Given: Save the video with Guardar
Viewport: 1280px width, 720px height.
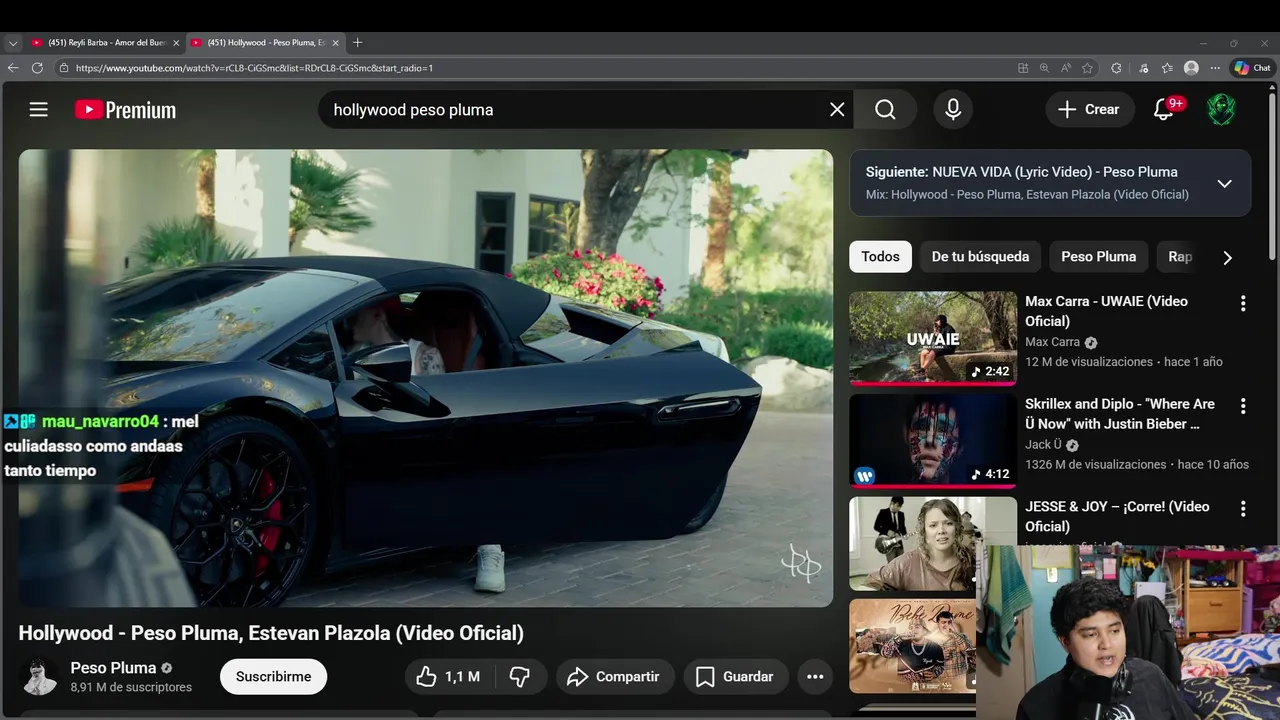Looking at the screenshot, I should [735, 677].
